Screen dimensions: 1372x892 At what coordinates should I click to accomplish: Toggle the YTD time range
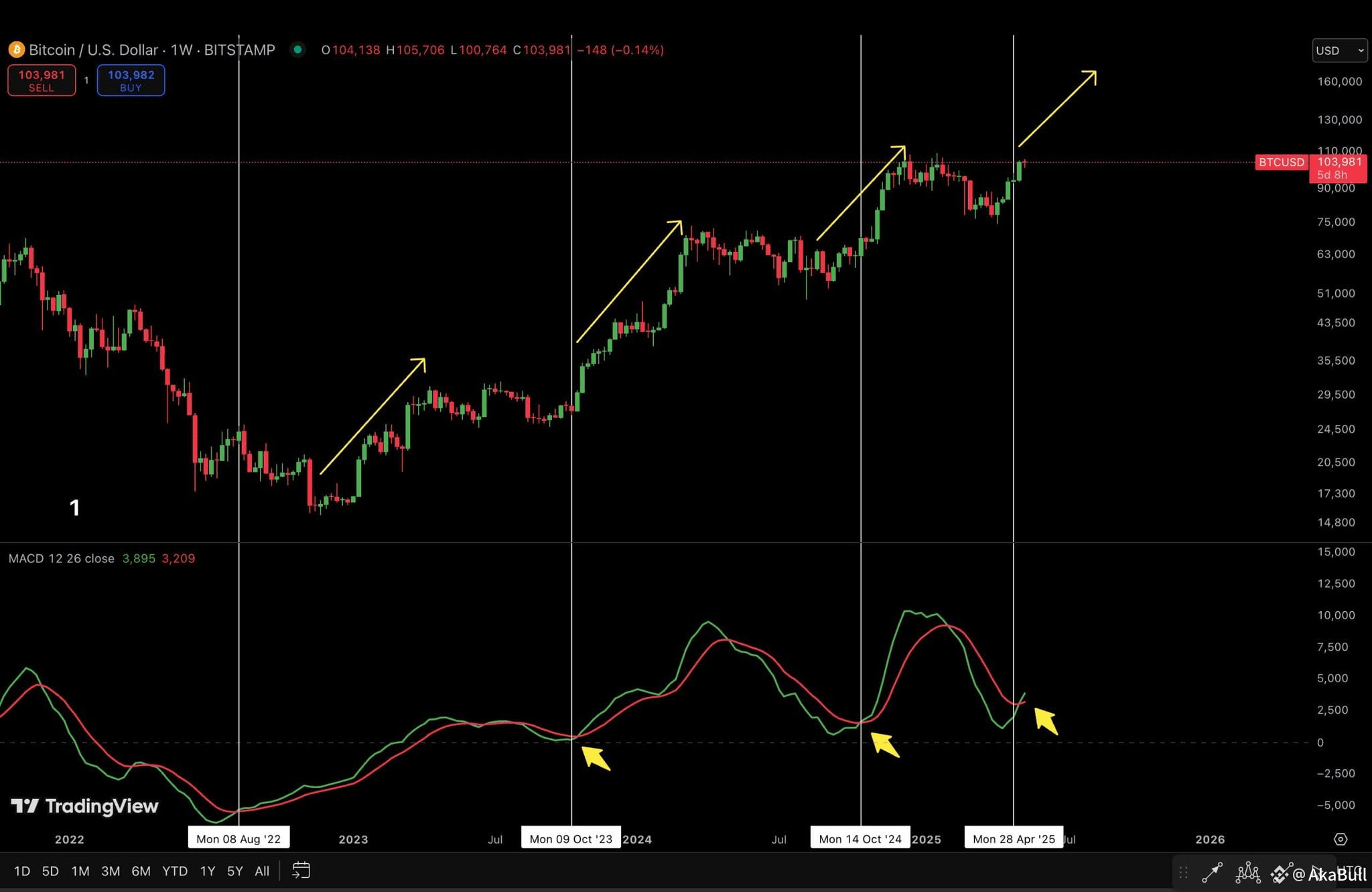175,871
